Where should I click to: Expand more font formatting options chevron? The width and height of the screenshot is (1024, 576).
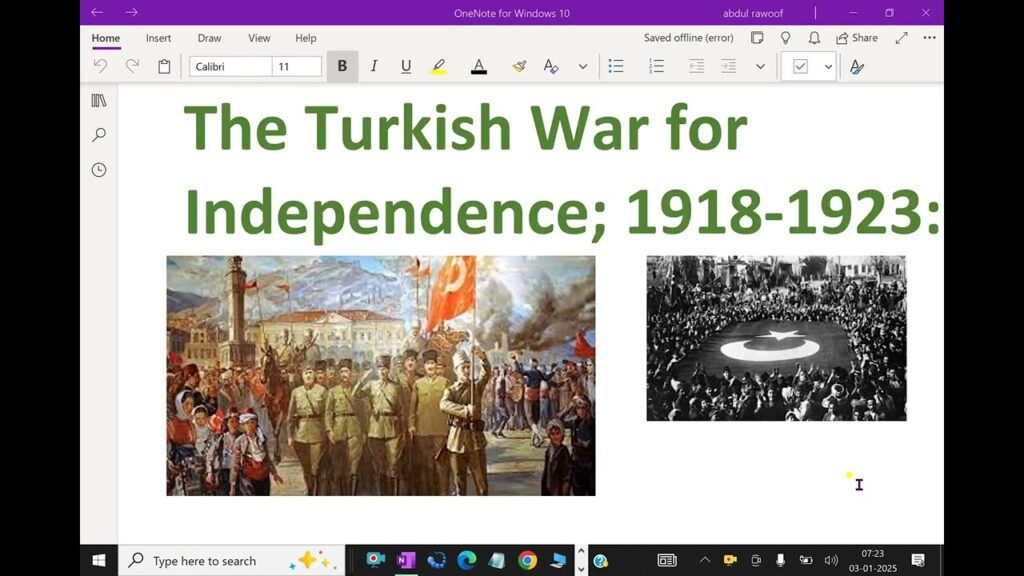583,66
